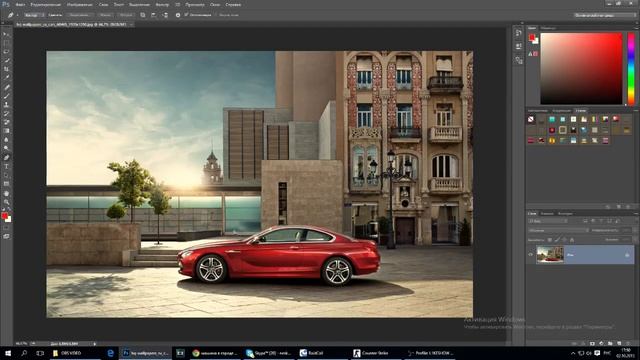640x360 pixels.
Task: Click the Маска button in options bar
Action: [x=105, y=15]
